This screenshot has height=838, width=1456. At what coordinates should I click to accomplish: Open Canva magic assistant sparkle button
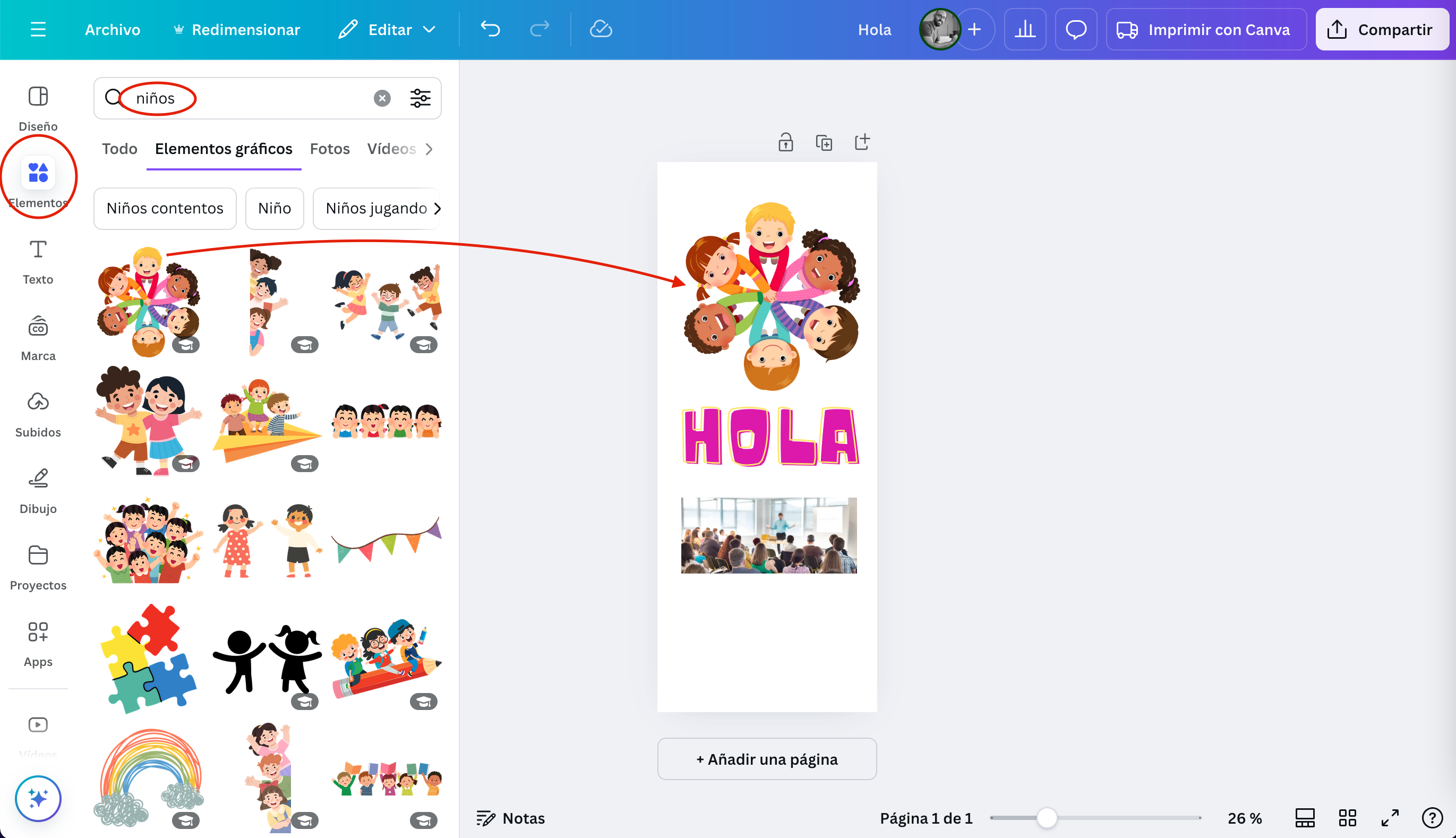(x=38, y=798)
